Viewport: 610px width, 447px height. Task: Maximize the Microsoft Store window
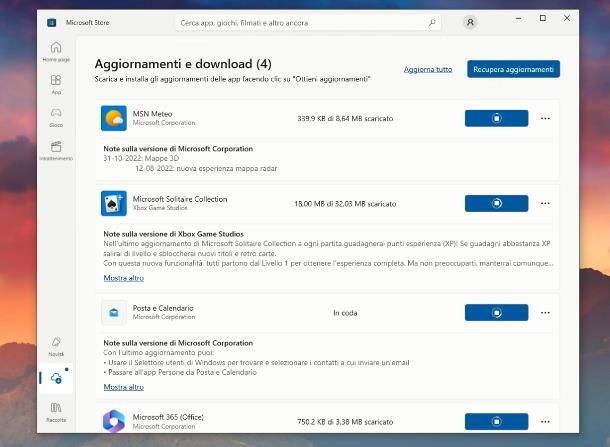coord(543,18)
